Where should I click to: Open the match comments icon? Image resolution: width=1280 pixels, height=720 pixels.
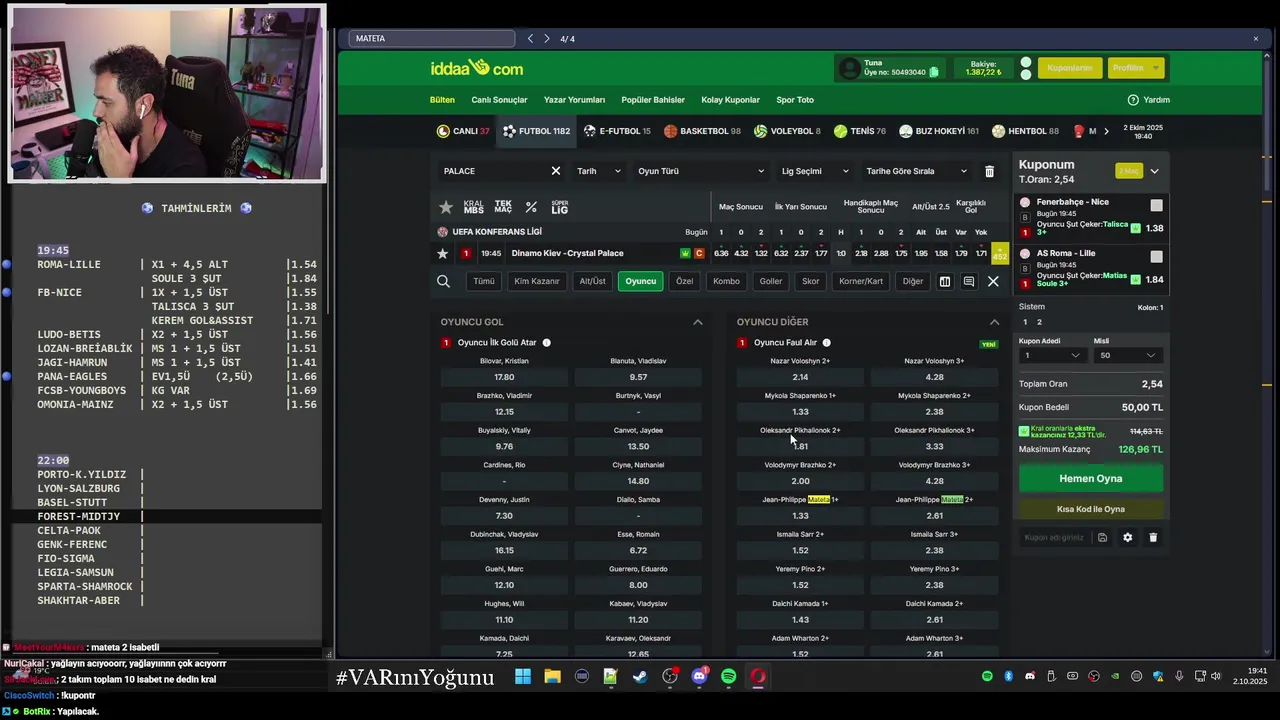(x=968, y=282)
